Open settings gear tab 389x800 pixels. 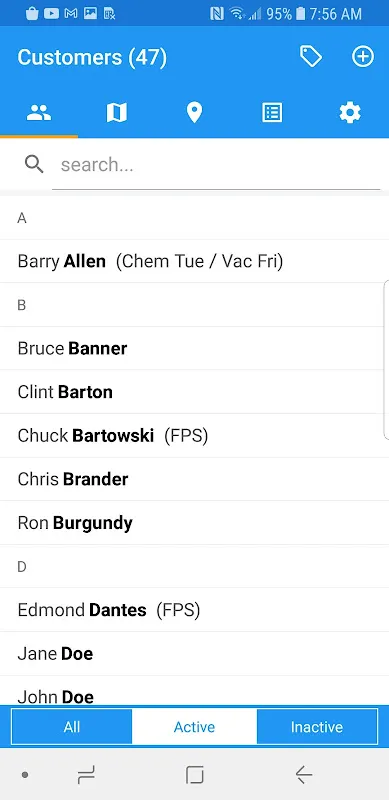click(350, 112)
